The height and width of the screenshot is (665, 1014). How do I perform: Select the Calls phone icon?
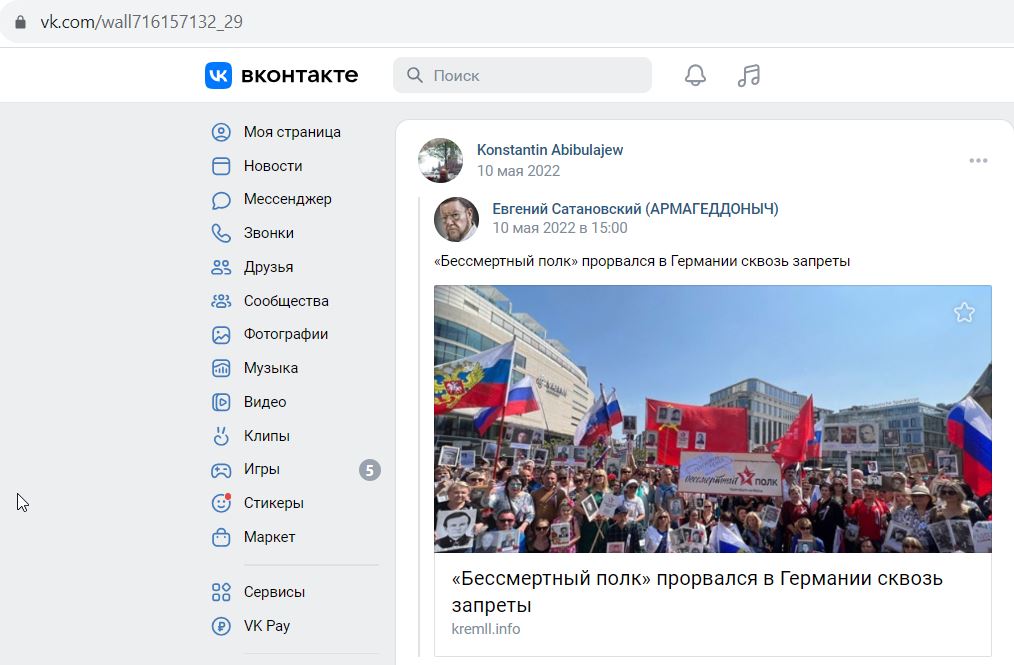221,233
